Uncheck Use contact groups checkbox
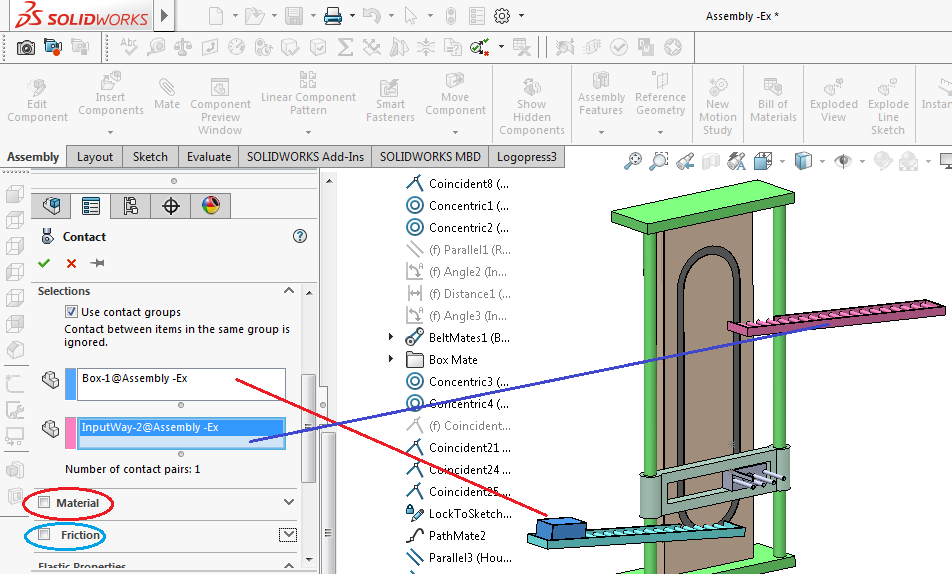The image size is (952, 574). 71,312
